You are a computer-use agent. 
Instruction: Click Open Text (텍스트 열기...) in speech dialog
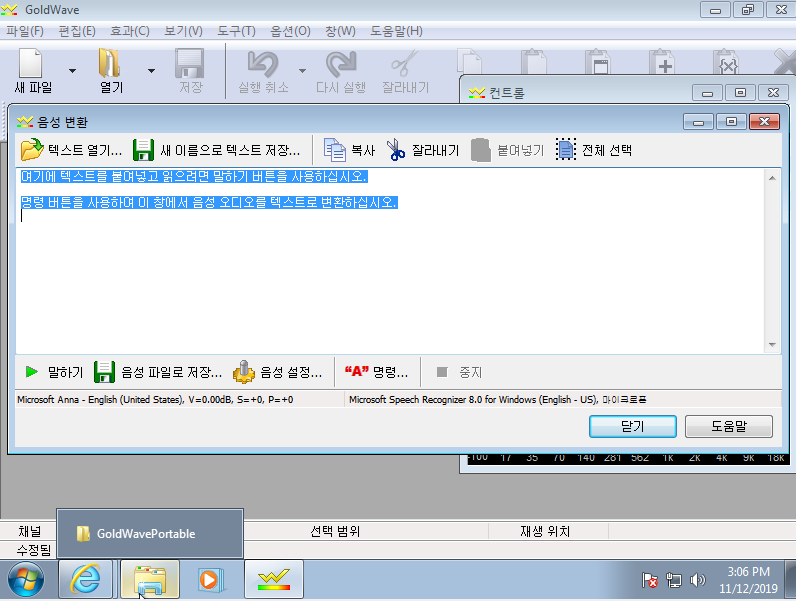(71, 150)
